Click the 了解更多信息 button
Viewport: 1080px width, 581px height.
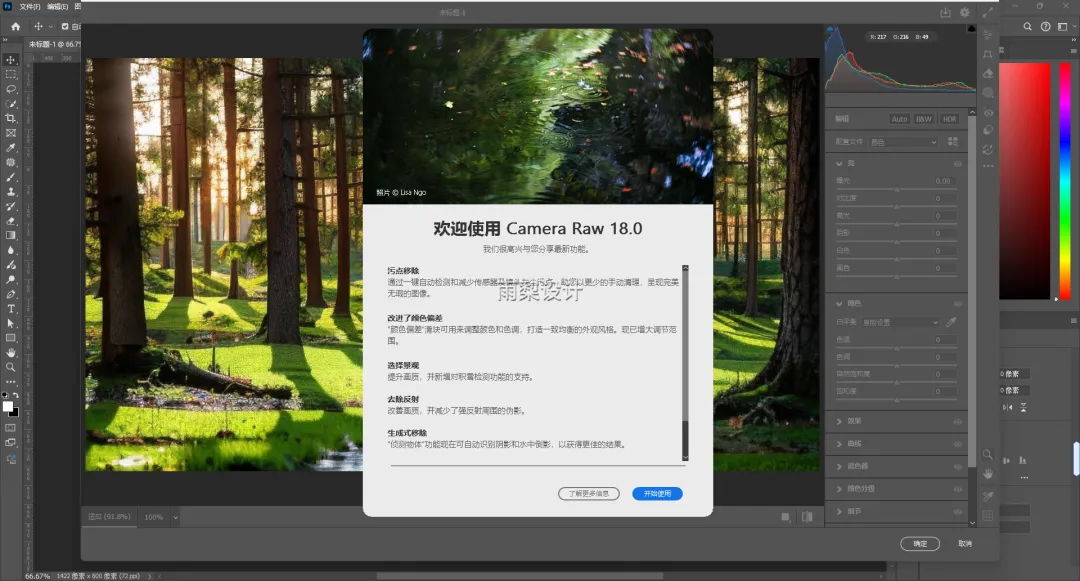589,494
